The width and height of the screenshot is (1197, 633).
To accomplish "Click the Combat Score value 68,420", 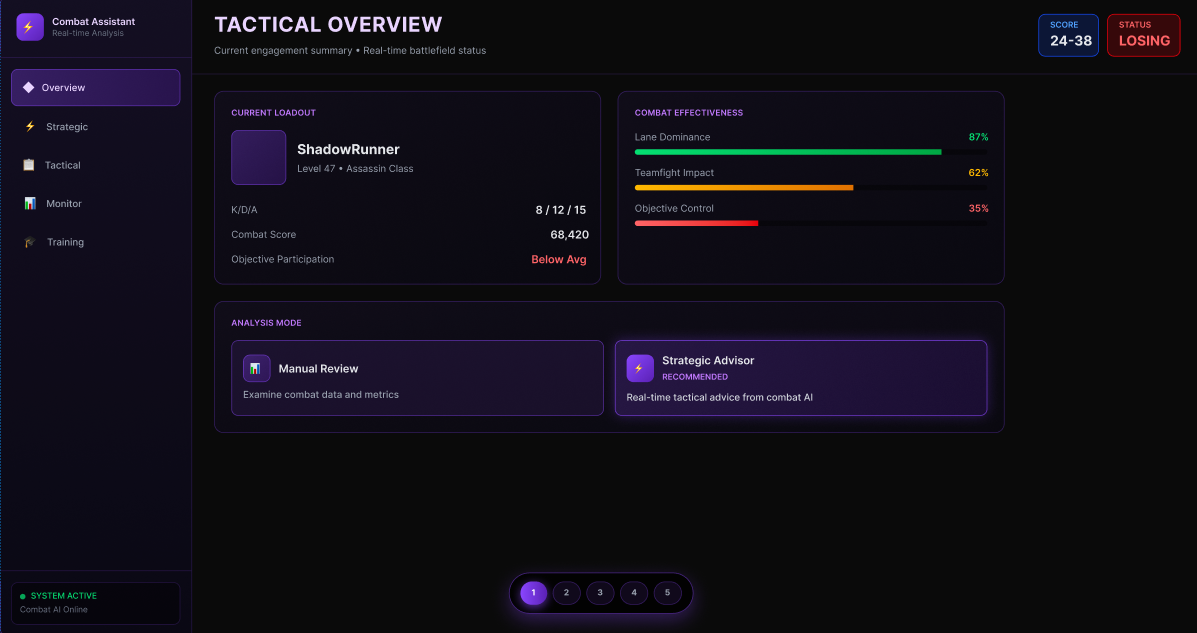I will click(569, 234).
